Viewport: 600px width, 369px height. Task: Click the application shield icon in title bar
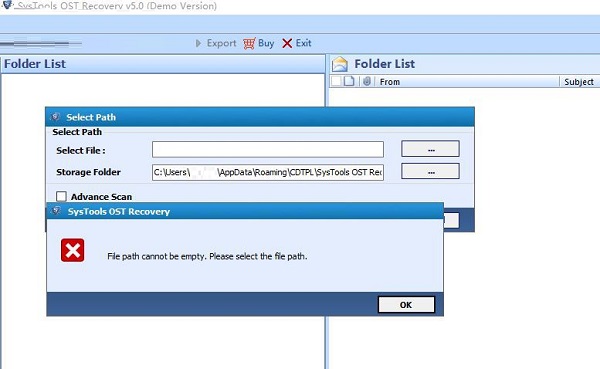tap(7, 5)
